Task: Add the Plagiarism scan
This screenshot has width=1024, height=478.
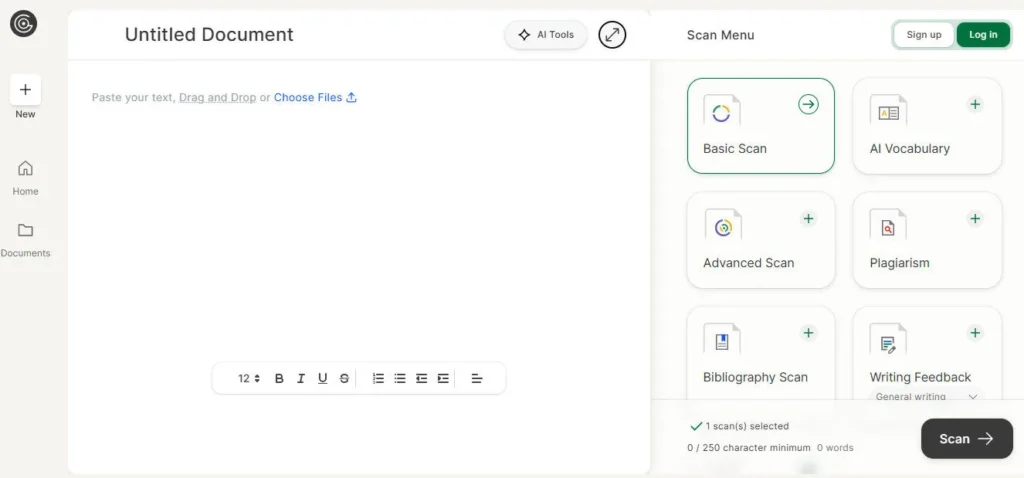Action: pos(975,219)
